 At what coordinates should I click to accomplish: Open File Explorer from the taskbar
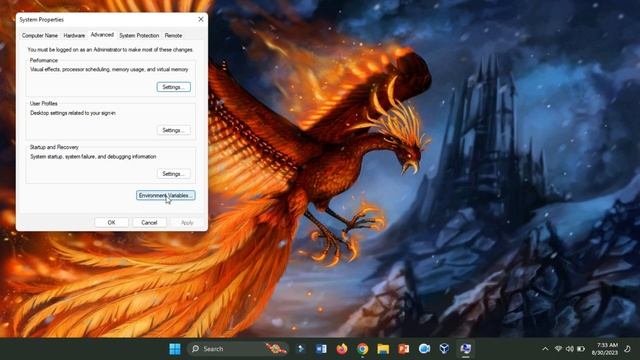[x=383, y=349]
